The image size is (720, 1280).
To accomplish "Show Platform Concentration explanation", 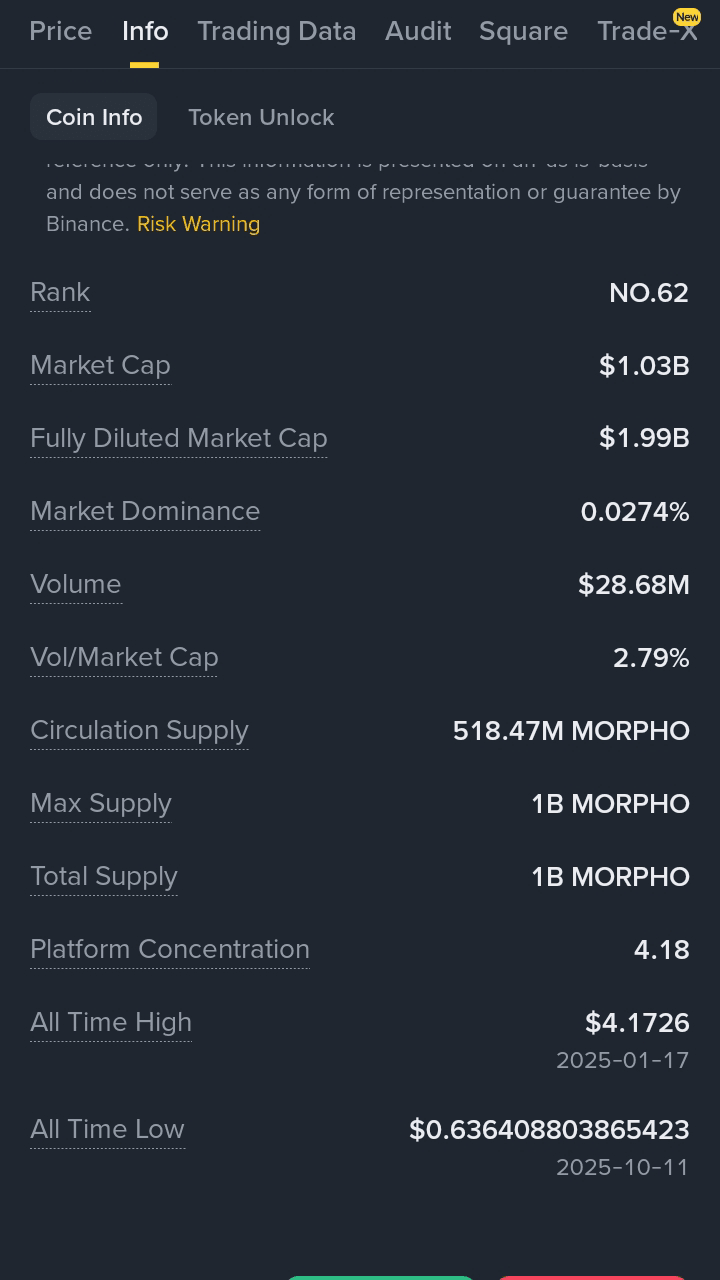I will pos(170,949).
